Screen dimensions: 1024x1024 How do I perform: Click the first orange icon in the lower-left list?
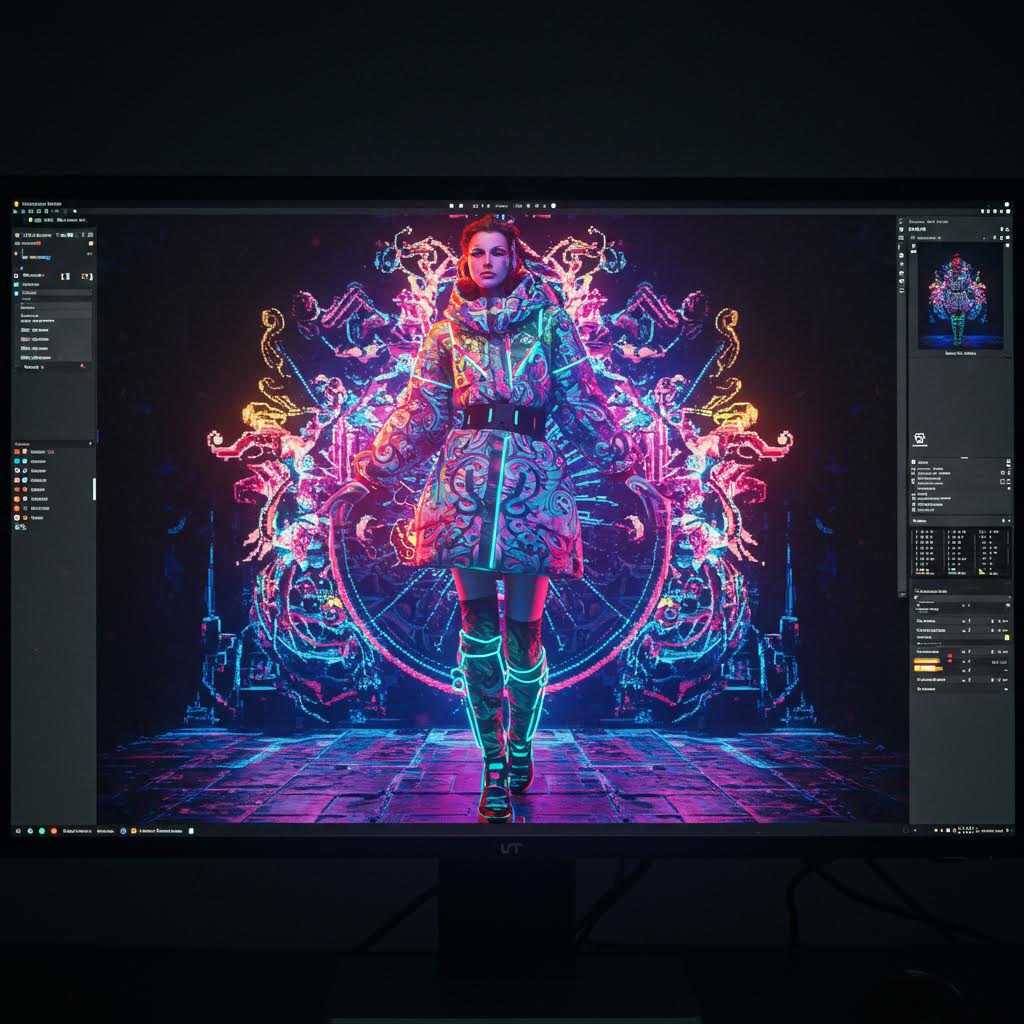point(18,452)
